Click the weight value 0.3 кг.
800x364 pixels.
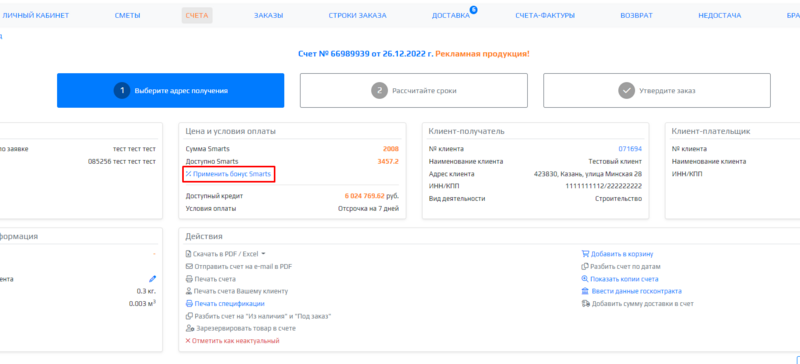(146, 292)
